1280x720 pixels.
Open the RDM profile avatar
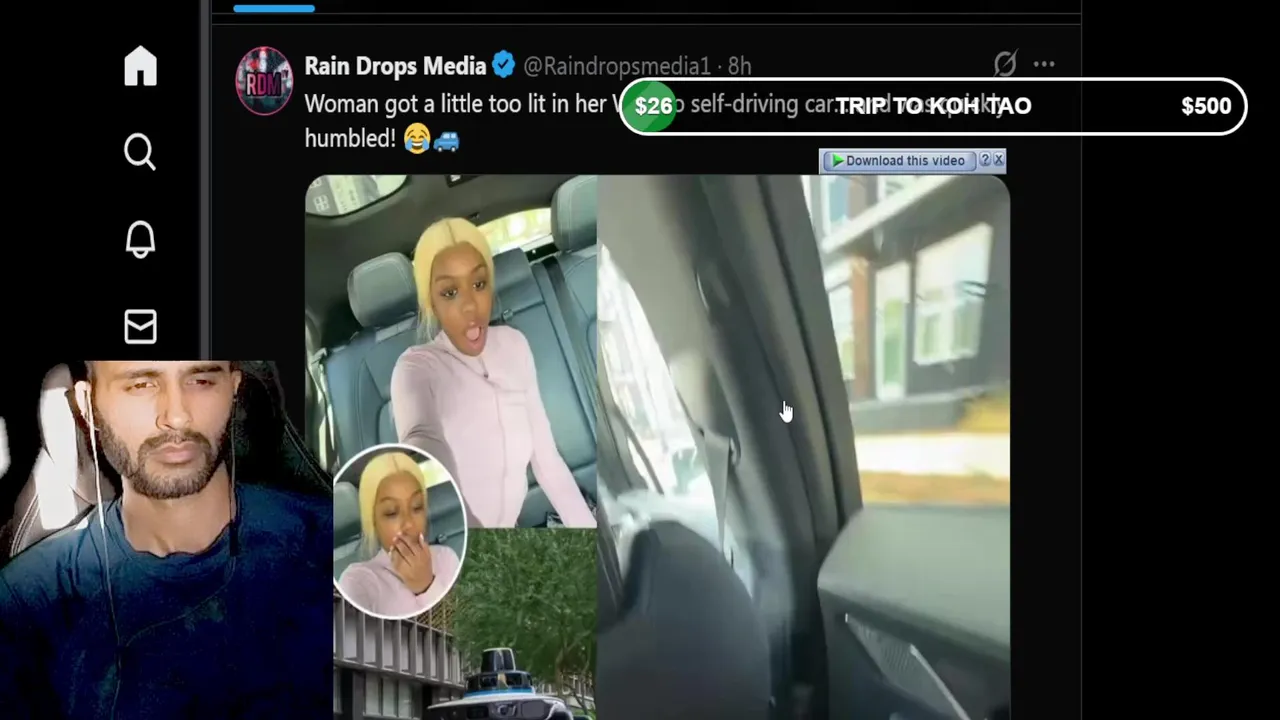pyautogui.click(x=264, y=80)
